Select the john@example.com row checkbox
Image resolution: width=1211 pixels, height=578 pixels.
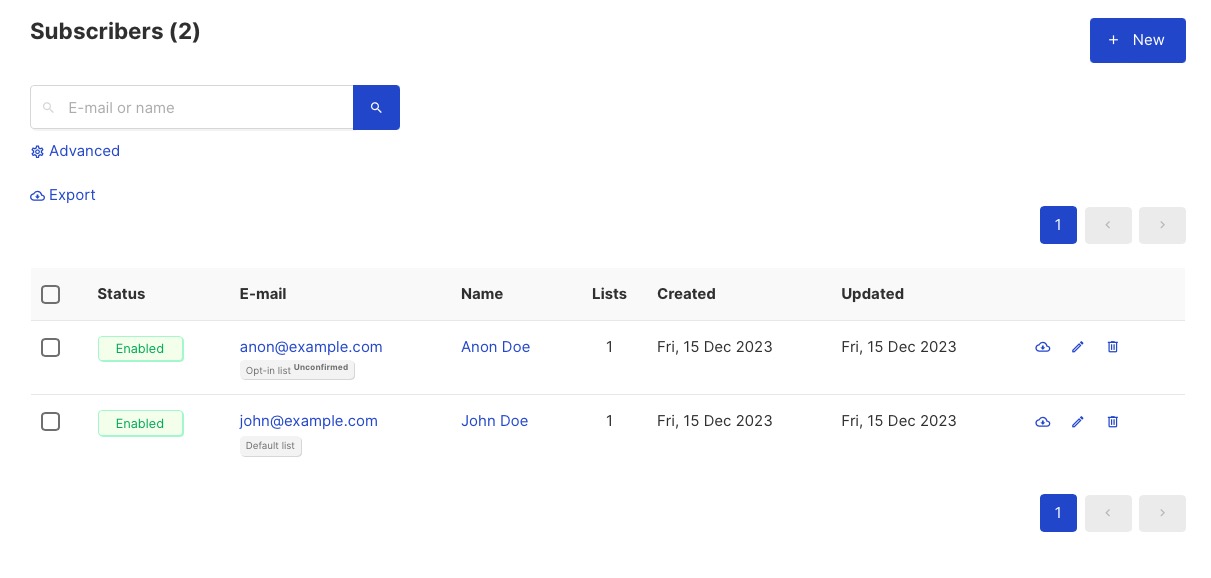coord(50,421)
